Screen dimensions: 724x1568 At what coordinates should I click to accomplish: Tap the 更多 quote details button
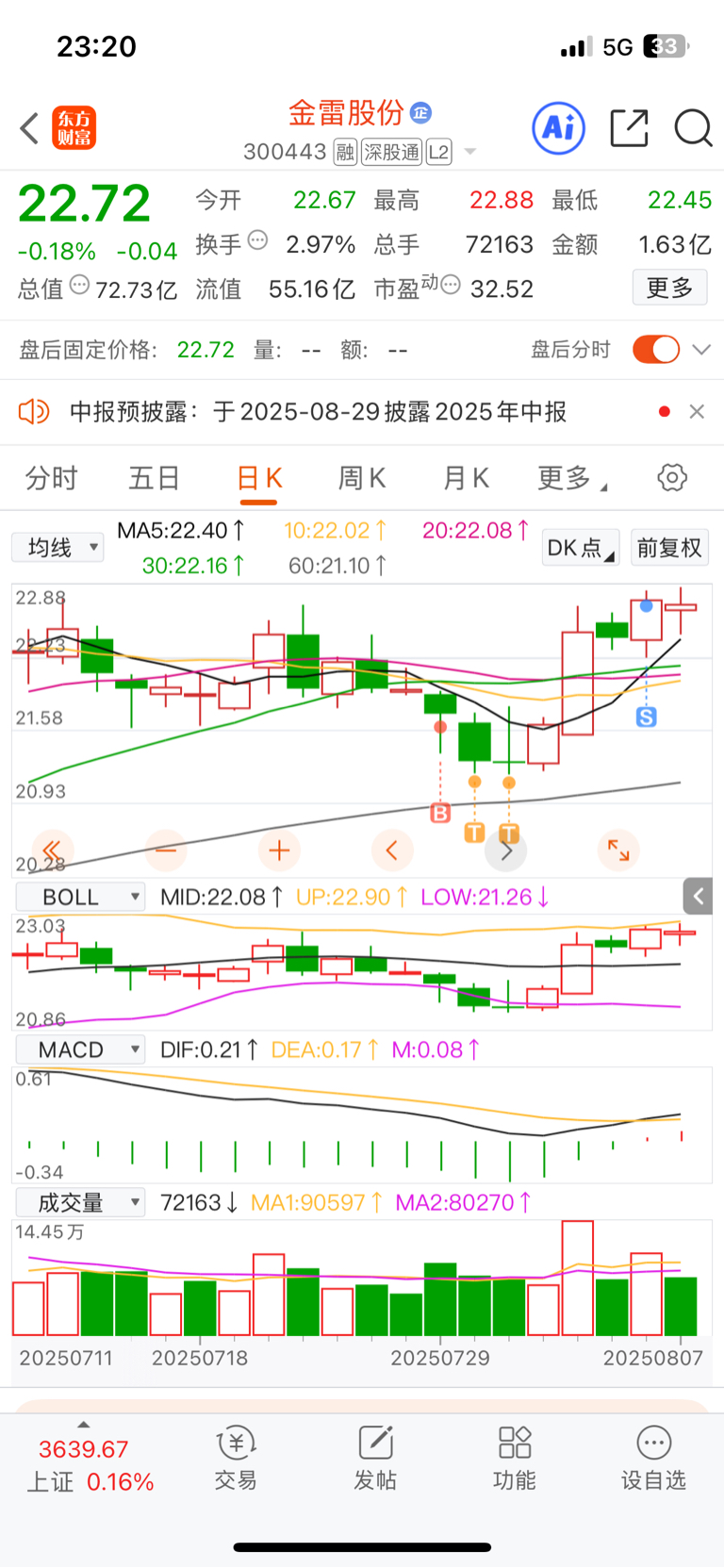(x=669, y=288)
